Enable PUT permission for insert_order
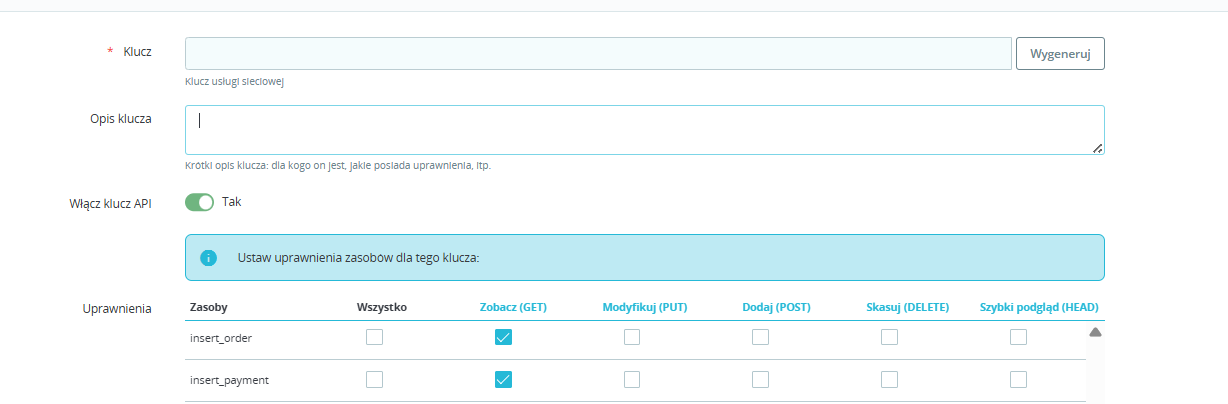1228x404 pixels. [632, 338]
